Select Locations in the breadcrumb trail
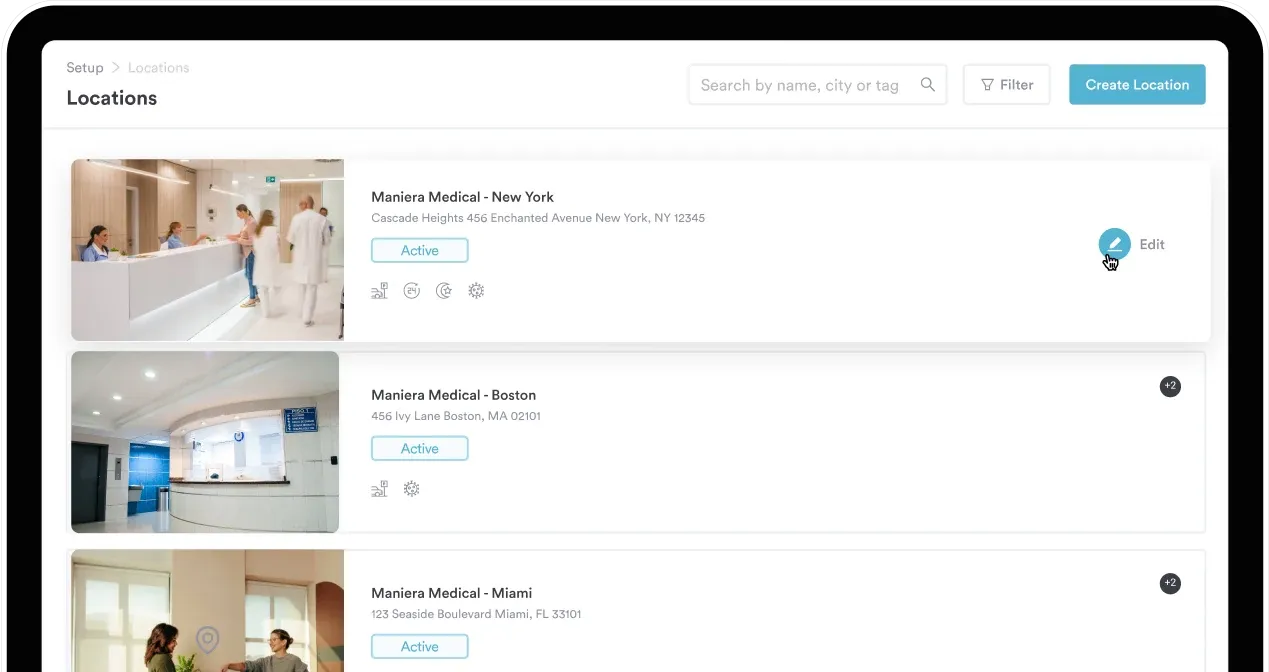 158,67
